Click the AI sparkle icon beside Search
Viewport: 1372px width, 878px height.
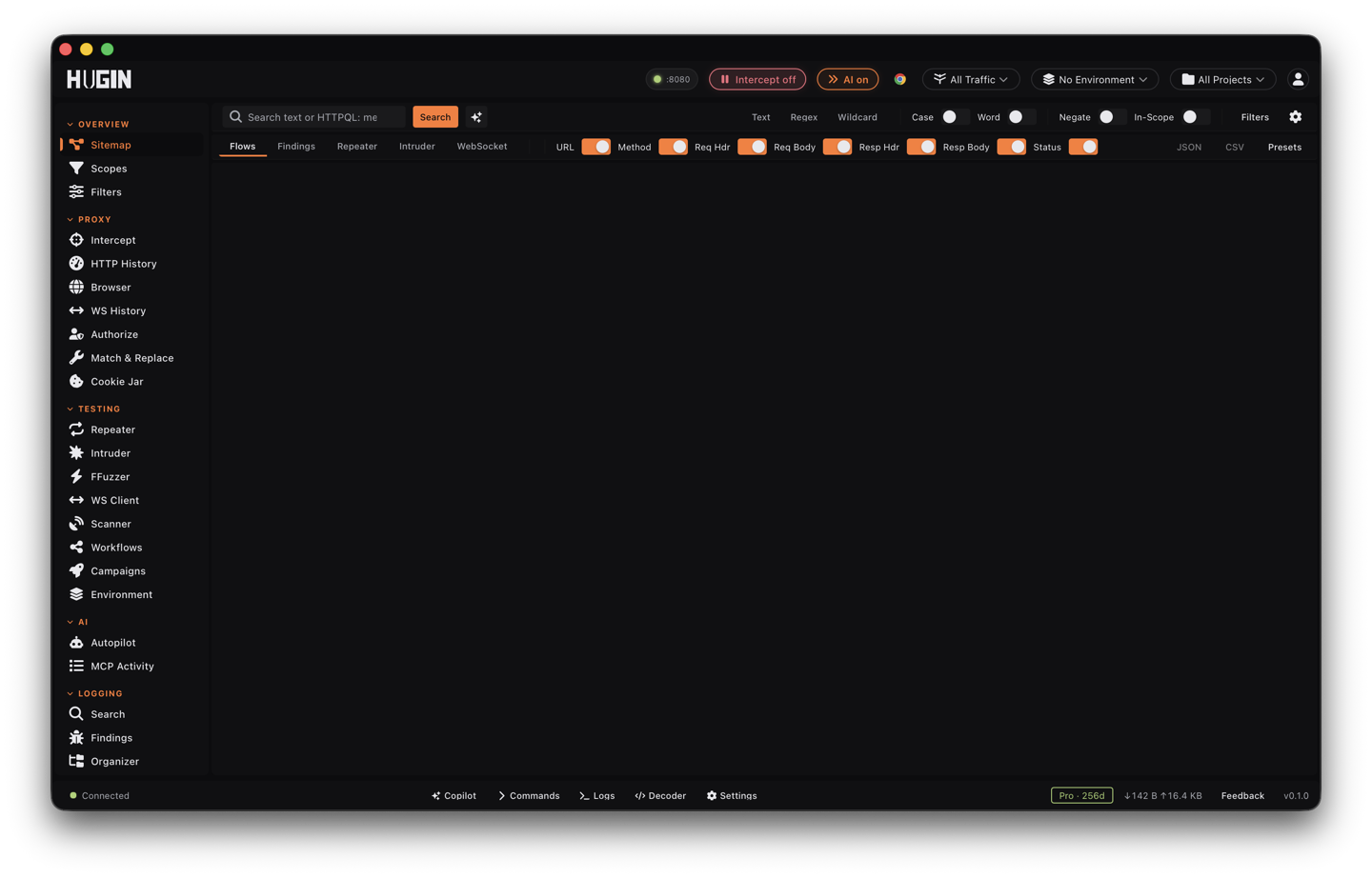coord(476,117)
